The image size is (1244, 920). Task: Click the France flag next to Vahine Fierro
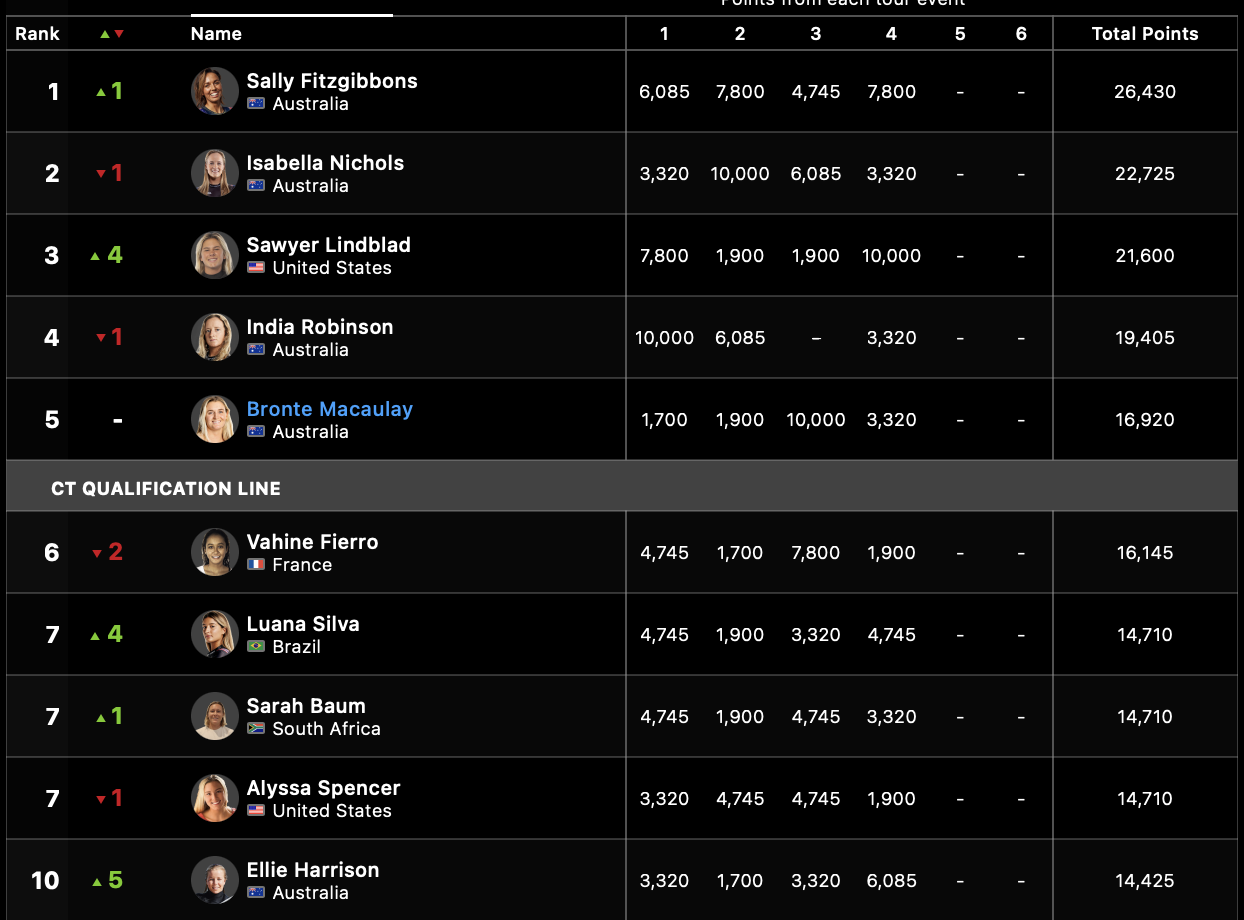(256, 565)
